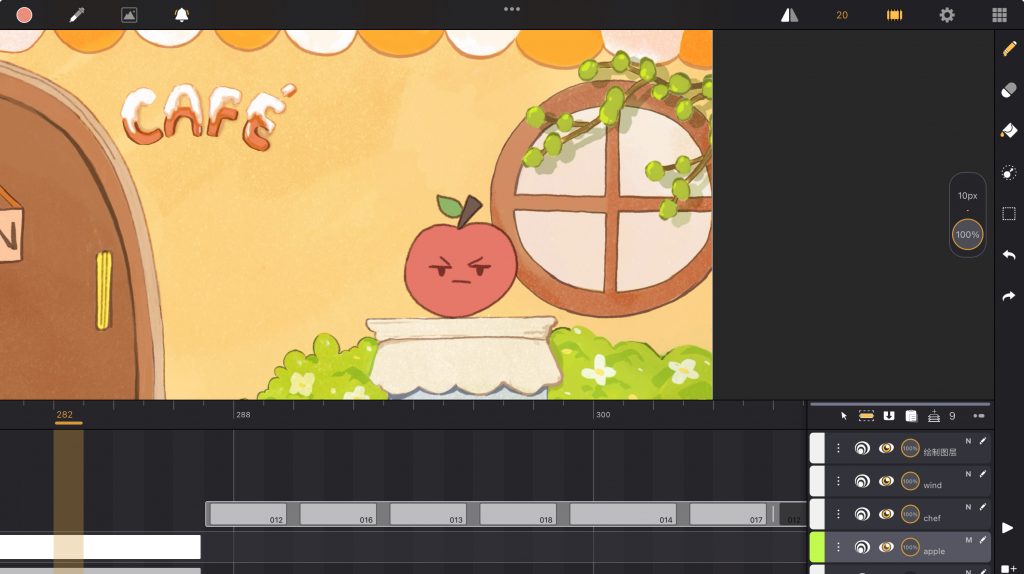The image size is (1024, 574).
Task: Open the 绘制图层 layer three-dot options
Action: (x=839, y=448)
